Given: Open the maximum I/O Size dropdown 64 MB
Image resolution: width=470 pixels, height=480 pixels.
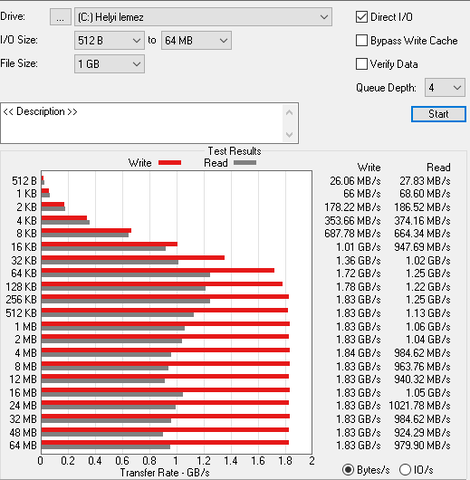Looking at the screenshot, I should click(x=196, y=41).
